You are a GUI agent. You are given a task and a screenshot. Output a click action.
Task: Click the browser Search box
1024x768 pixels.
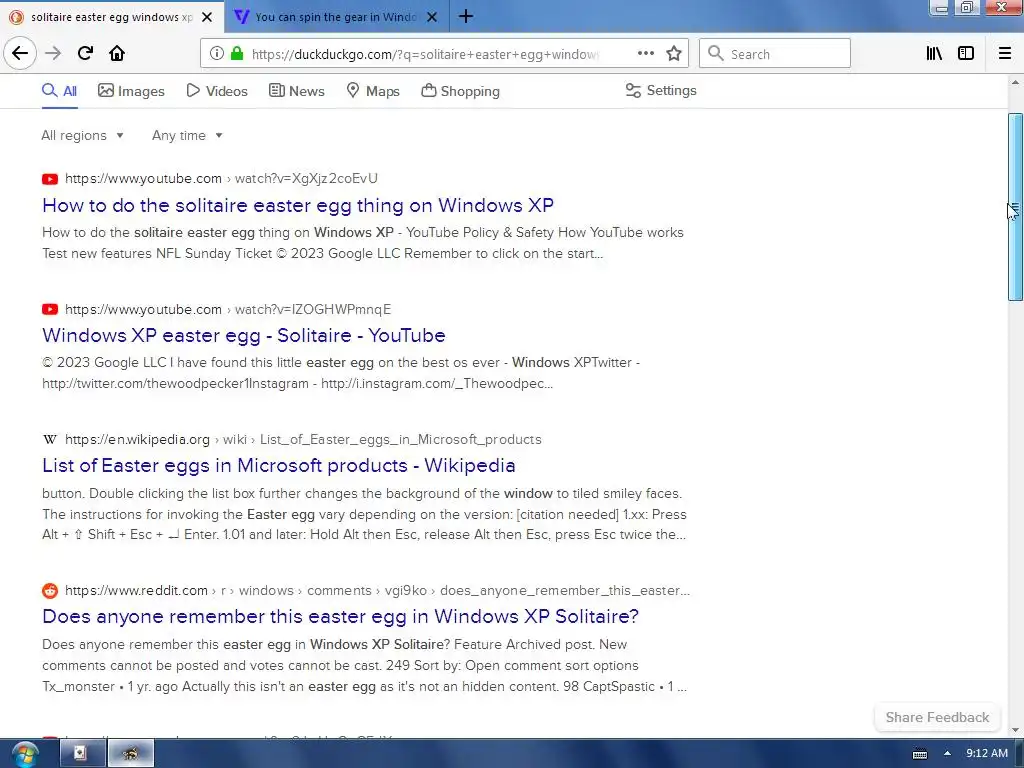[775, 54]
